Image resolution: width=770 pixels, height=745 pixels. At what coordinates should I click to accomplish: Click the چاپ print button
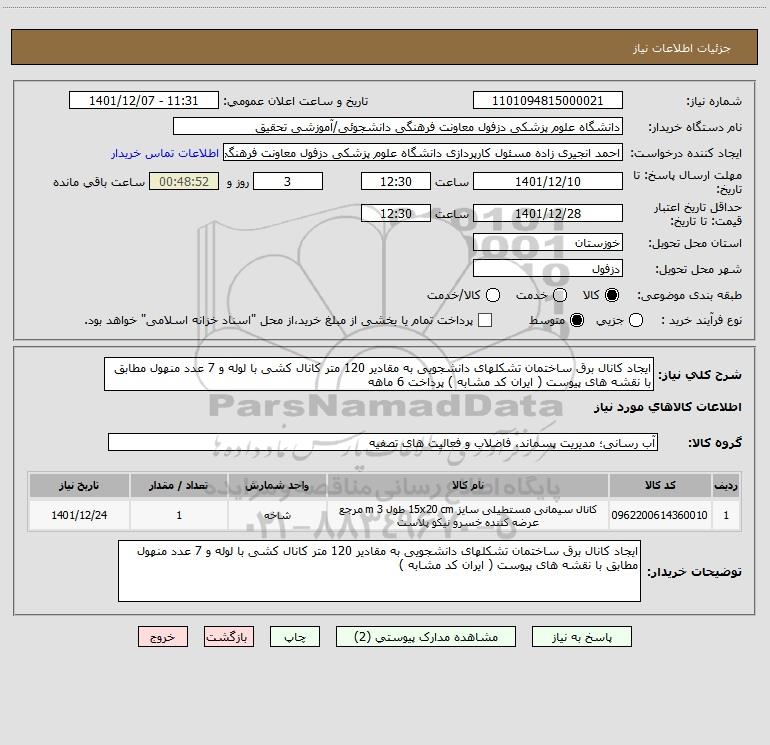tap(295, 637)
